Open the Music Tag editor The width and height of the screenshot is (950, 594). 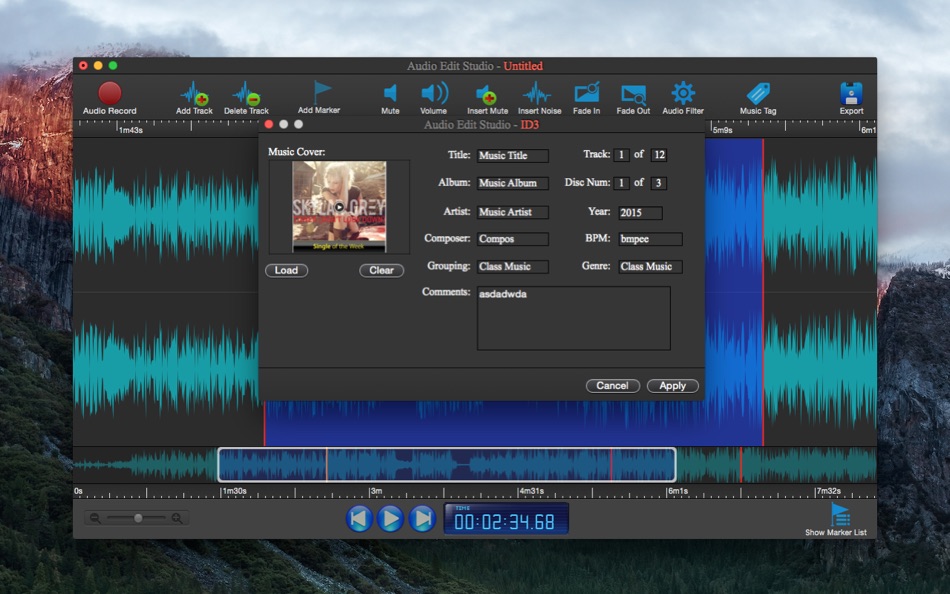tap(758, 93)
